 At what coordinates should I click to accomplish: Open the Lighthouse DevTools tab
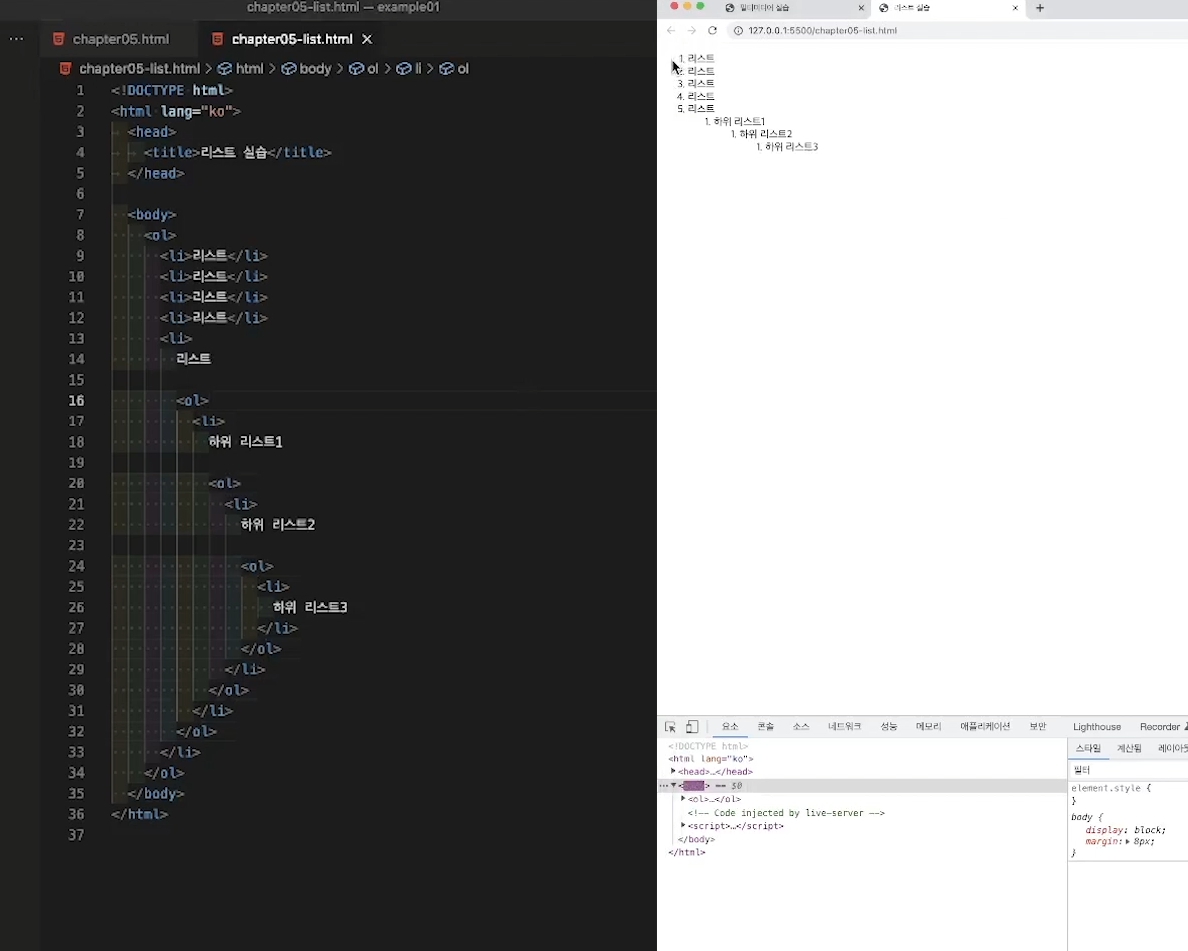tap(1096, 727)
